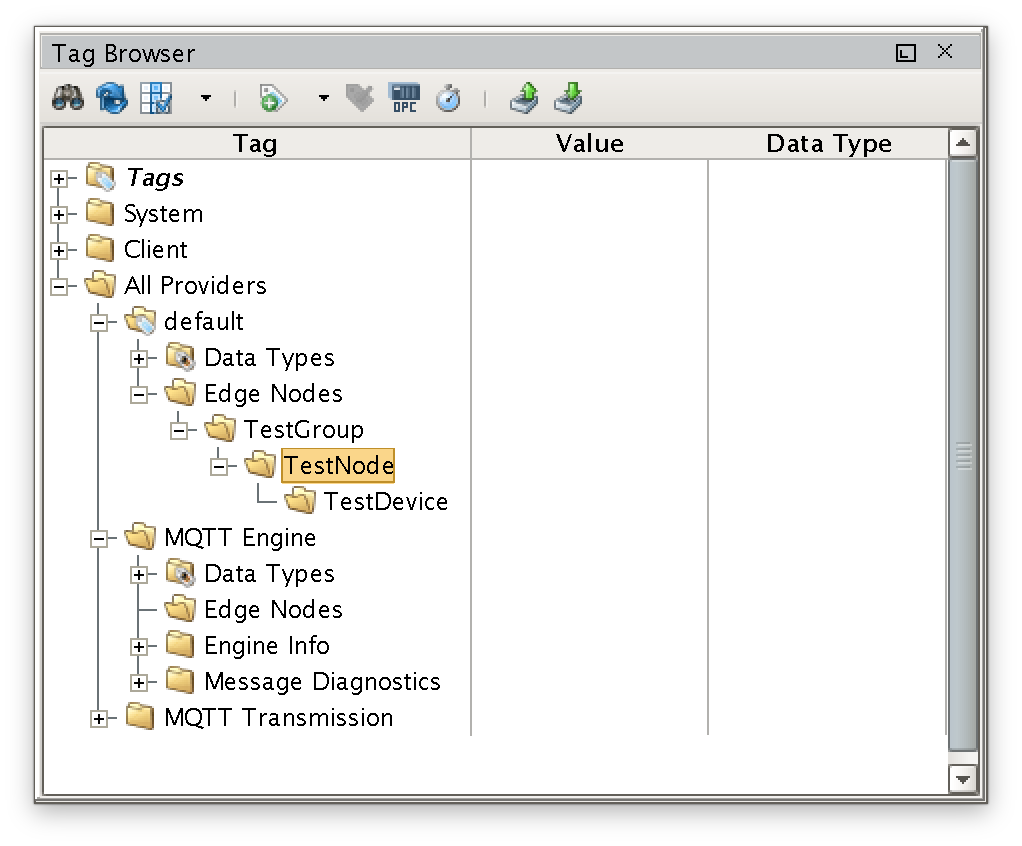Close the Tag Browser panel
This screenshot has width=1022, height=846.
pyautogui.click(x=945, y=51)
